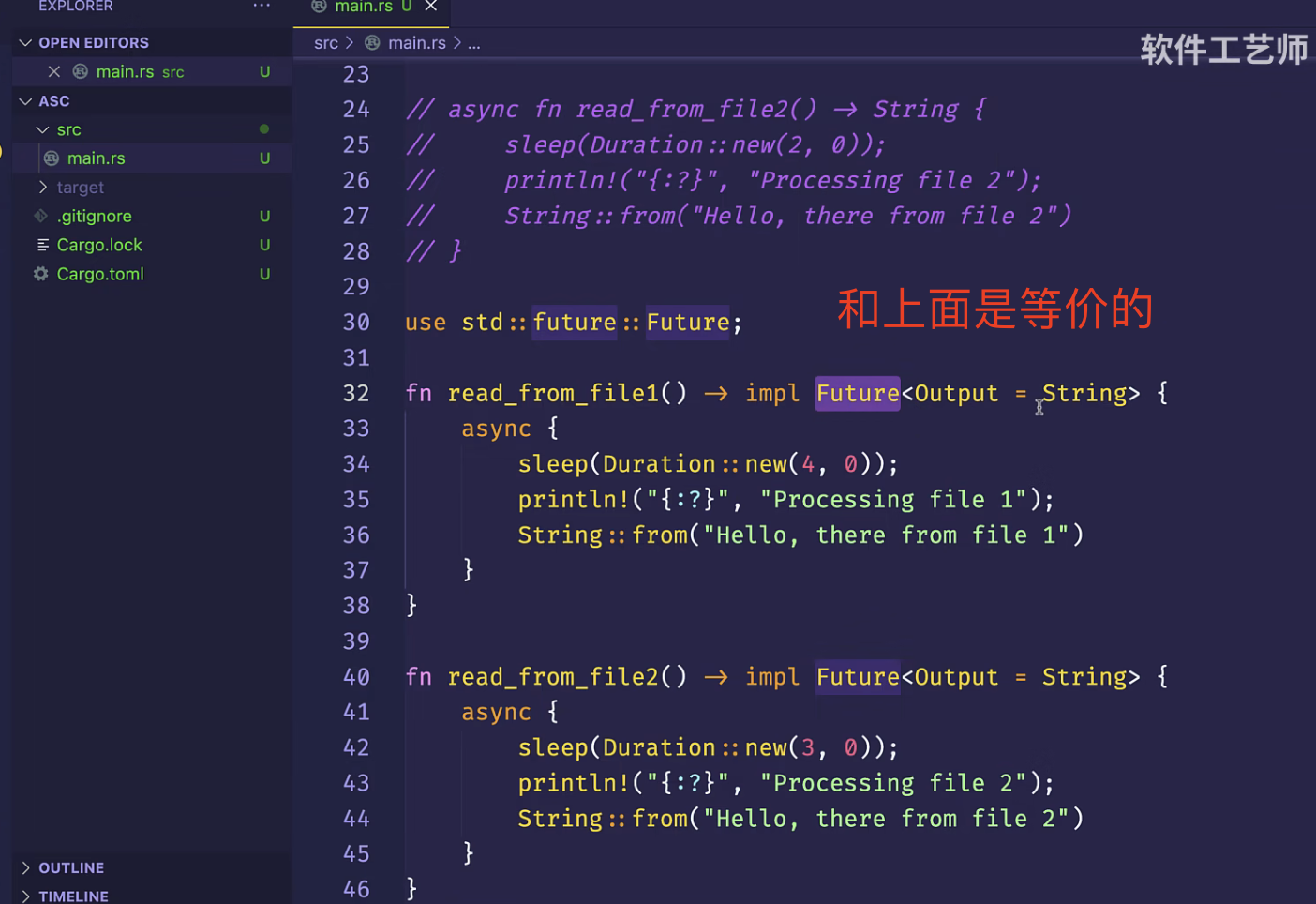Click Rust file icon in Open Editors
This screenshot has width=1316, height=904.
pyautogui.click(x=81, y=72)
